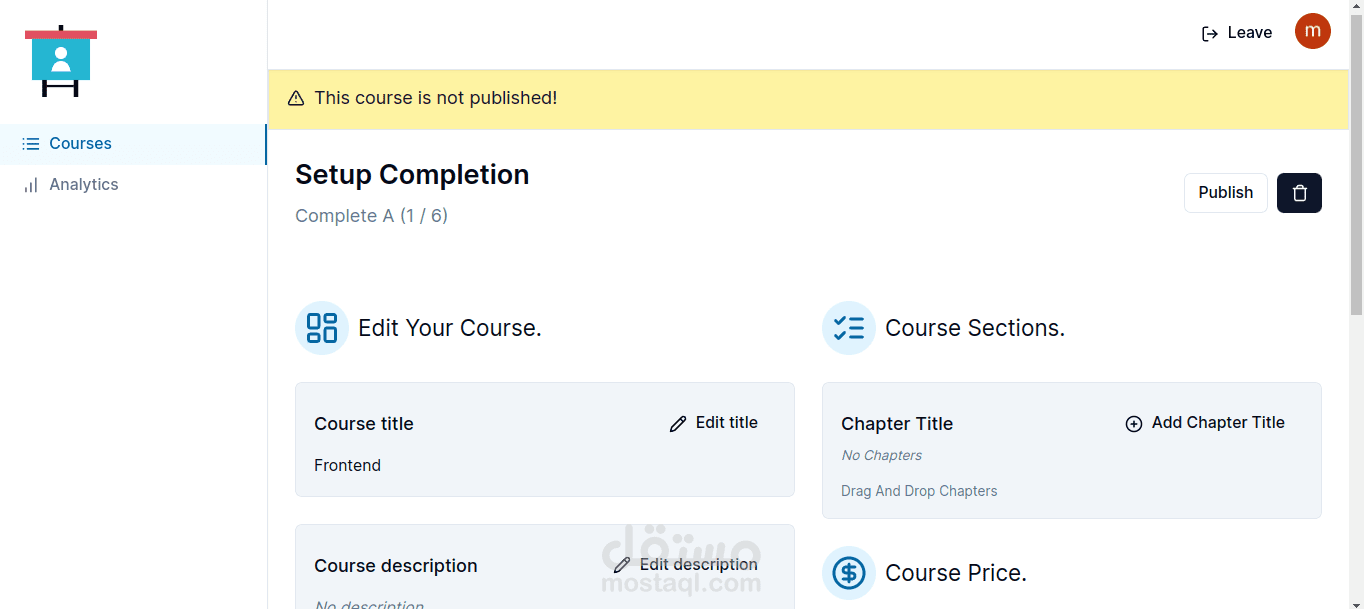The image size is (1364, 609).
Task: Click the Add Chapter plus-circle icon
Action: point(1134,424)
